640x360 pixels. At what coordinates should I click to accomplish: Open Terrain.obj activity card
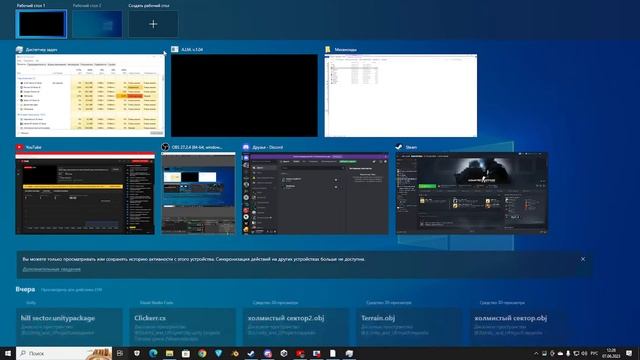click(x=409, y=327)
